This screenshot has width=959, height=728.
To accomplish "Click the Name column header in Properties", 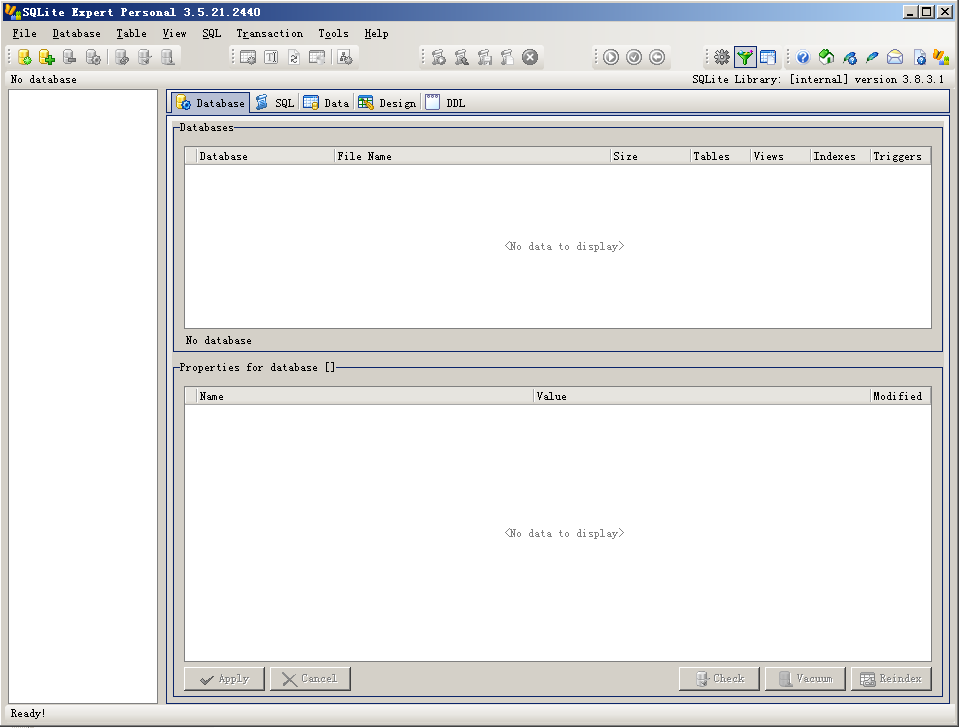I will tap(365, 396).
